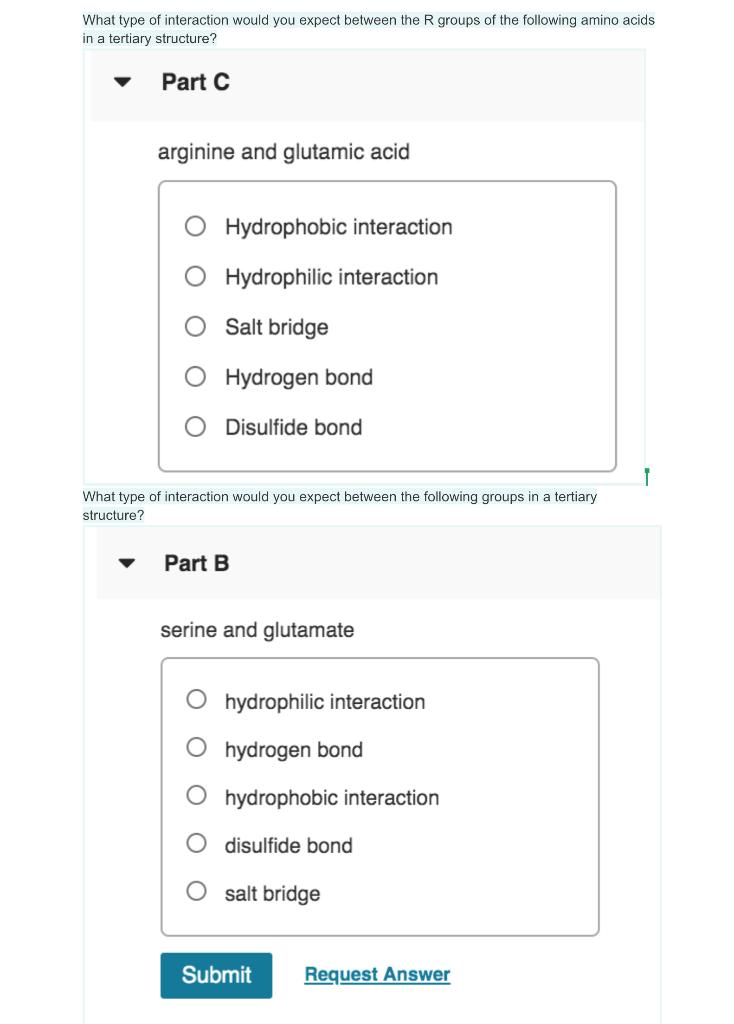
Task: Click the arginine and glutamic acid text
Action: coord(284,152)
